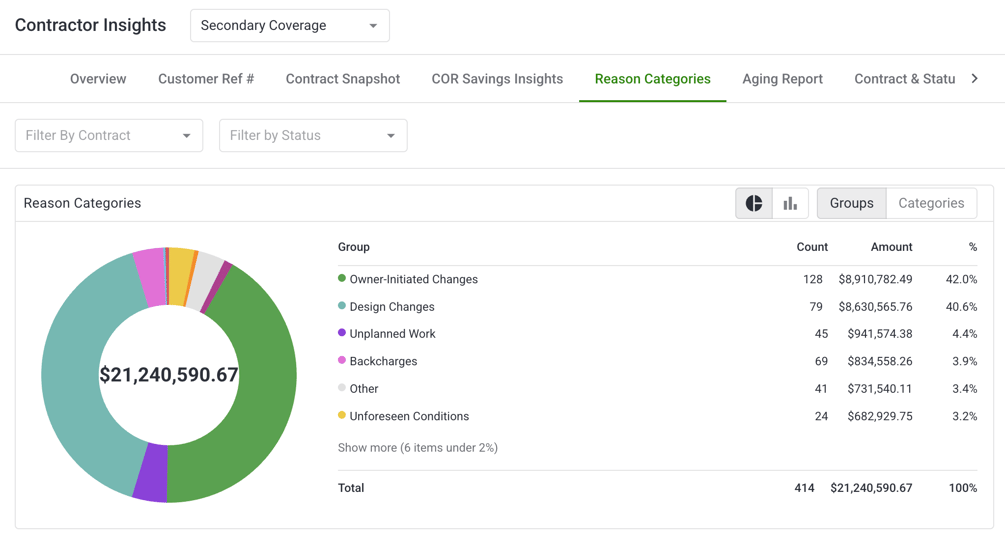Screen dimensions: 1005x541
Task: Click the purple Unplanned Work legend dot
Action: tap(342, 333)
